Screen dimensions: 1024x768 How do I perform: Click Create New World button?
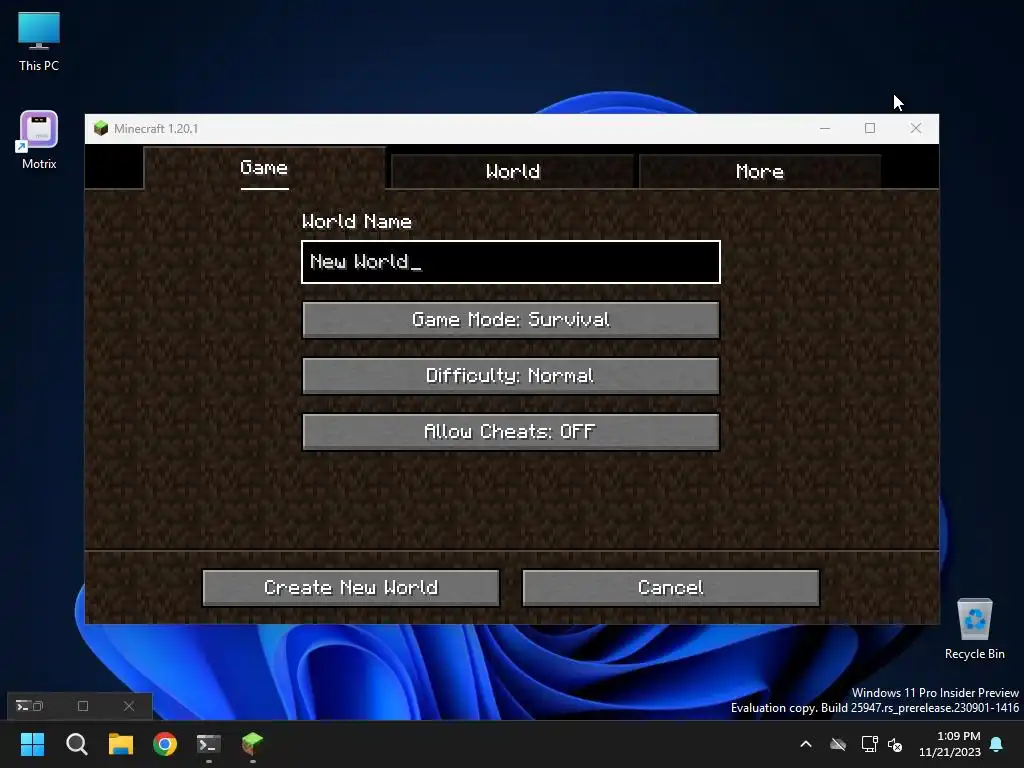click(351, 588)
